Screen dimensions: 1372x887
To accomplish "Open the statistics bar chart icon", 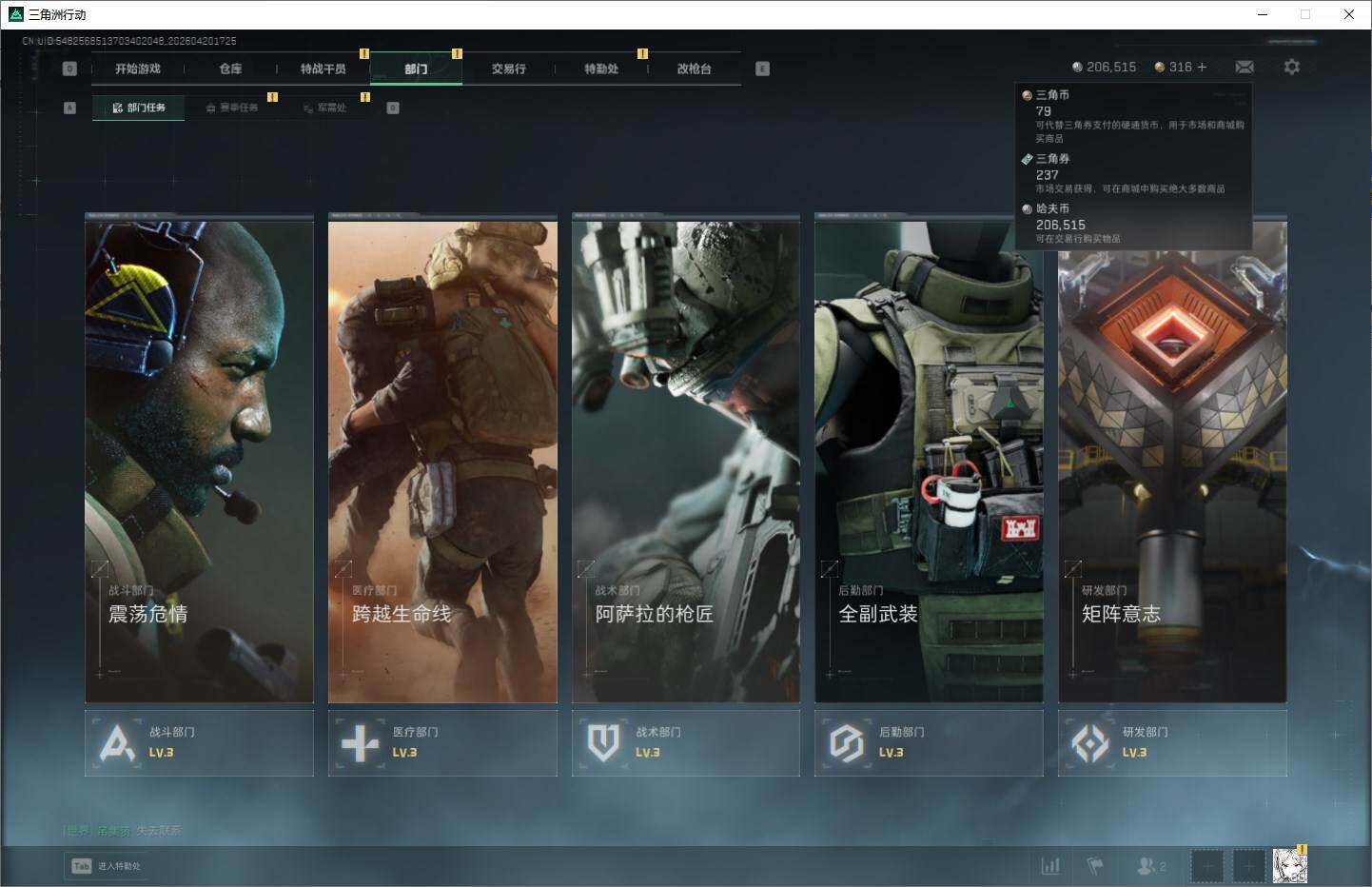I will point(1050,865).
